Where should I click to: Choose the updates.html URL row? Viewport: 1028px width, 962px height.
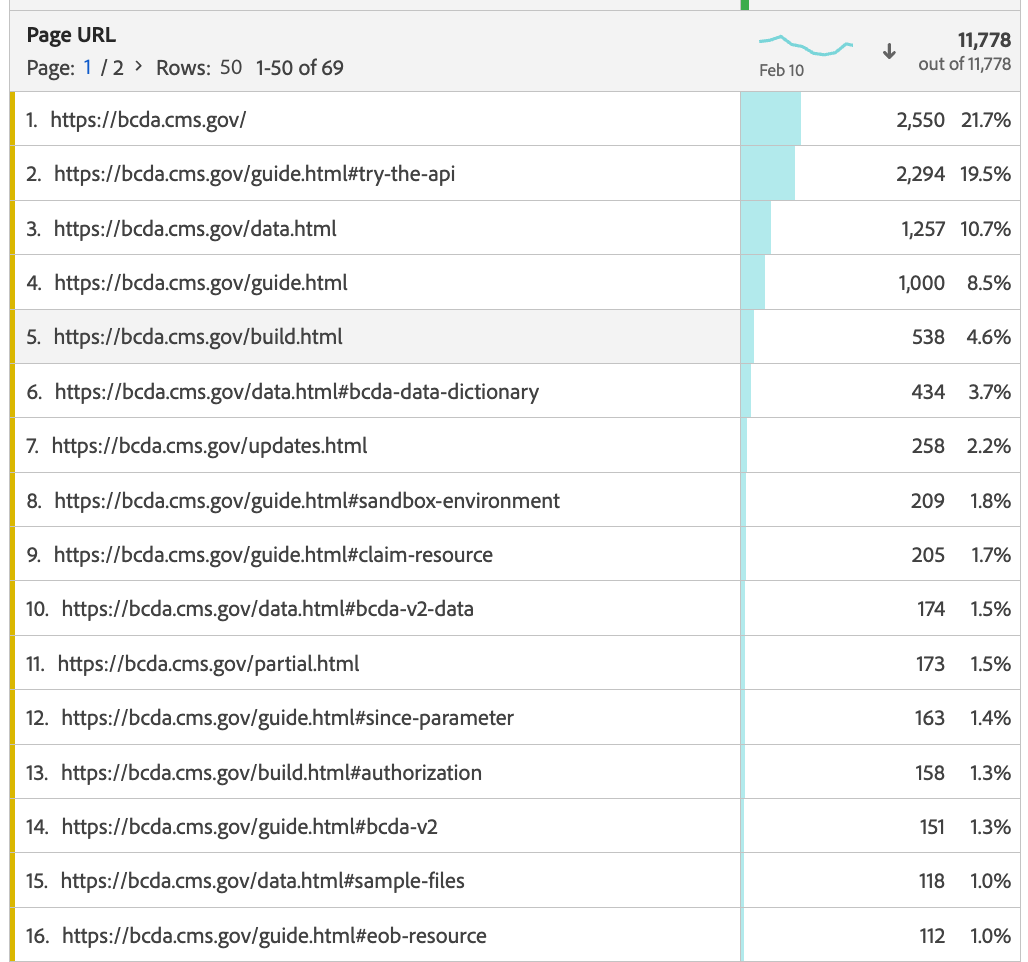[x=209, y=446]
